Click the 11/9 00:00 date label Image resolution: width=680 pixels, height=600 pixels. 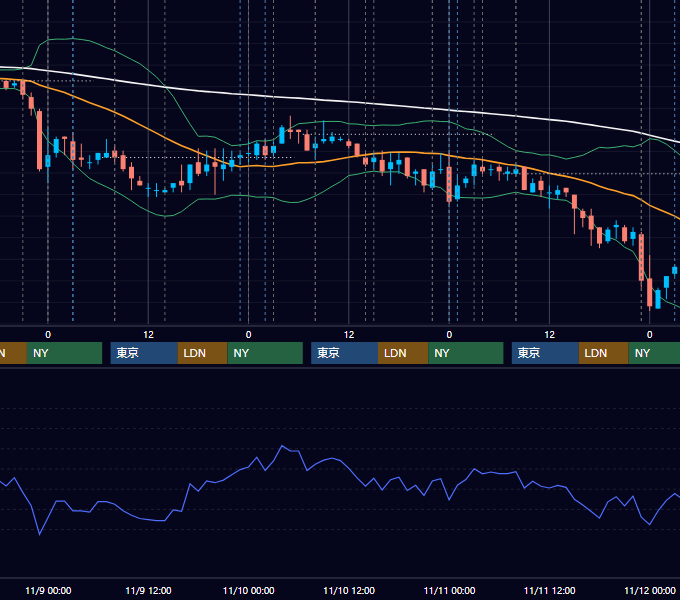48,590
